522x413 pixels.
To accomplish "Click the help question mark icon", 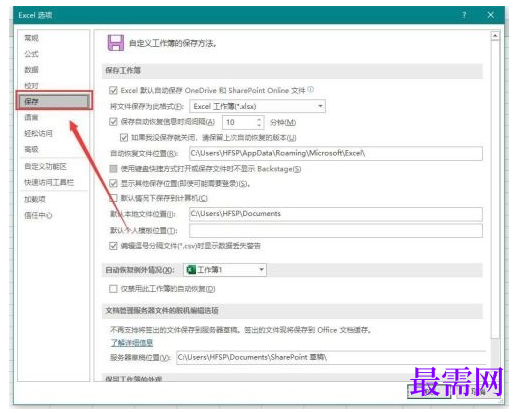I will [464, 15].
